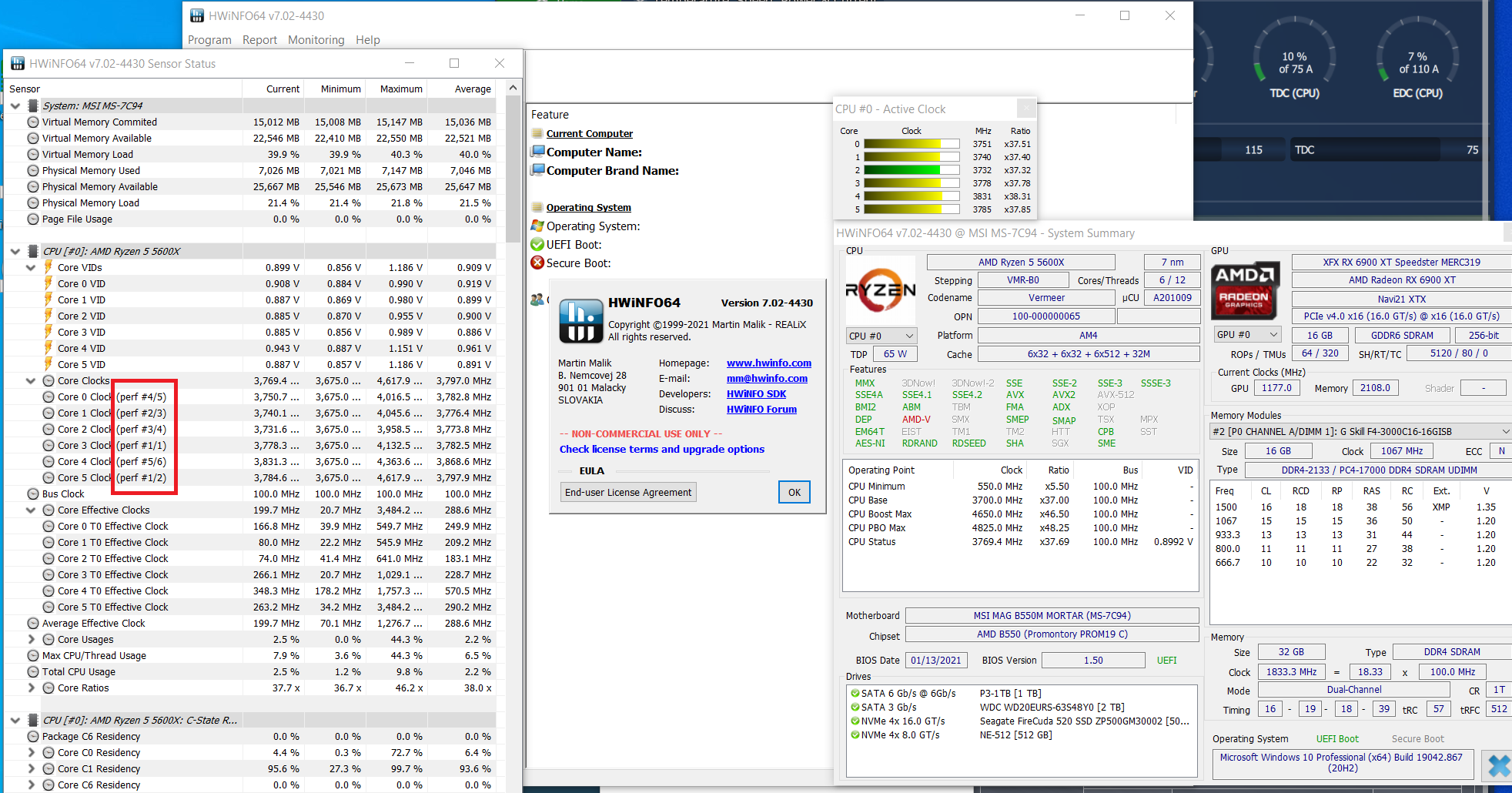Click the Bus Clock sensor clock icon
Screen dimensions: 1512x793
point(33,494)
